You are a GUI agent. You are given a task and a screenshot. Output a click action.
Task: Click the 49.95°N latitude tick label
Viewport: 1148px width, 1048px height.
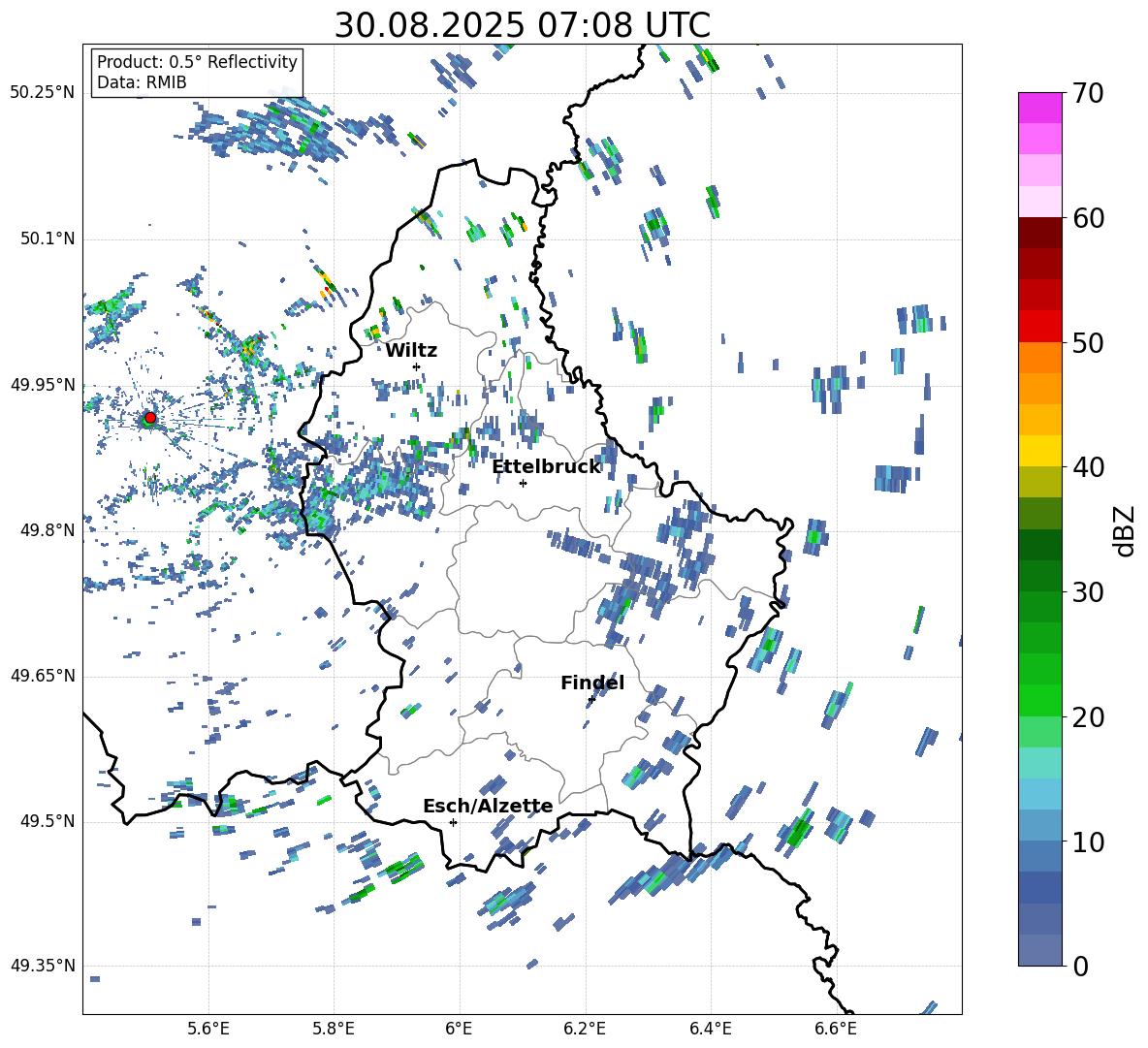(x=43, y=385)
